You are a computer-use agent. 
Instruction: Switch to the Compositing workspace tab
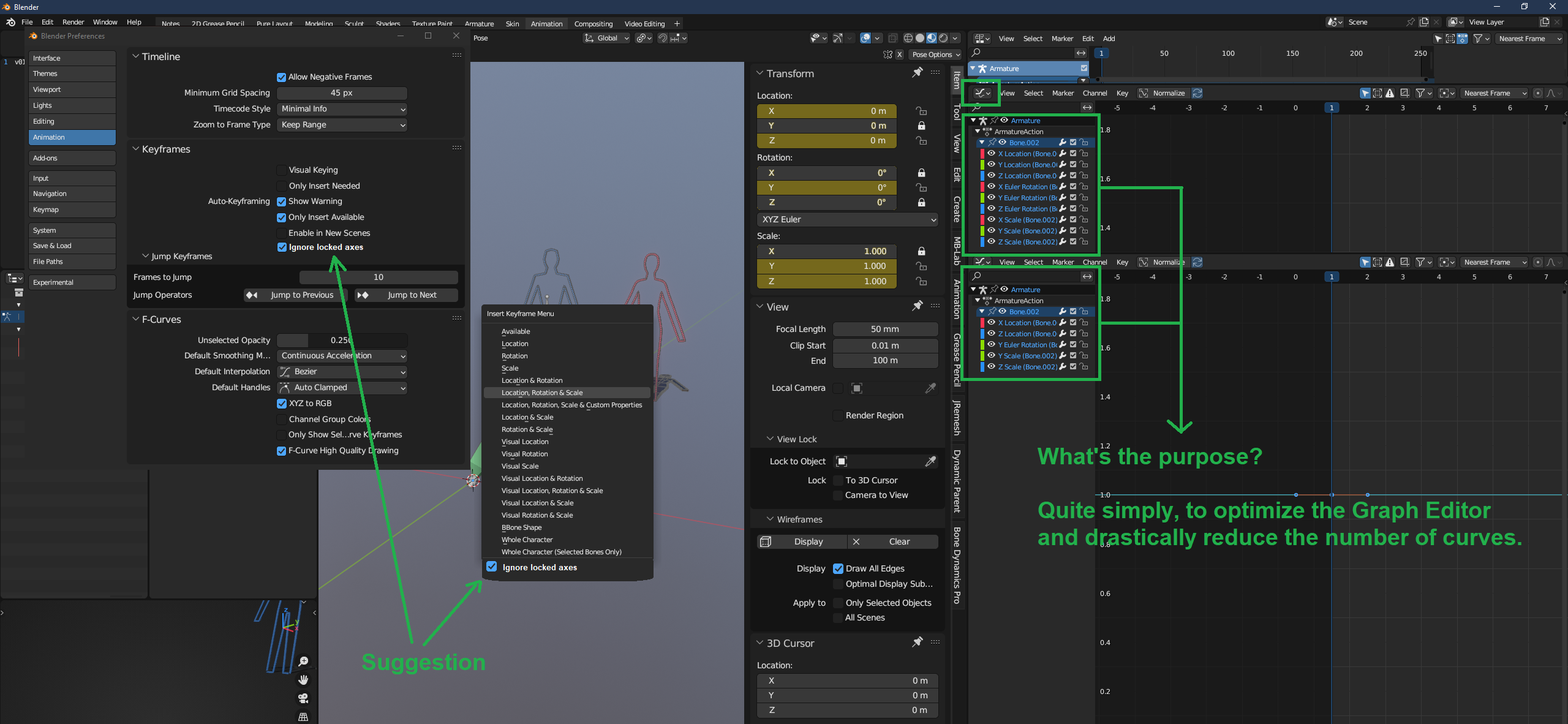[x=593, y=24]
